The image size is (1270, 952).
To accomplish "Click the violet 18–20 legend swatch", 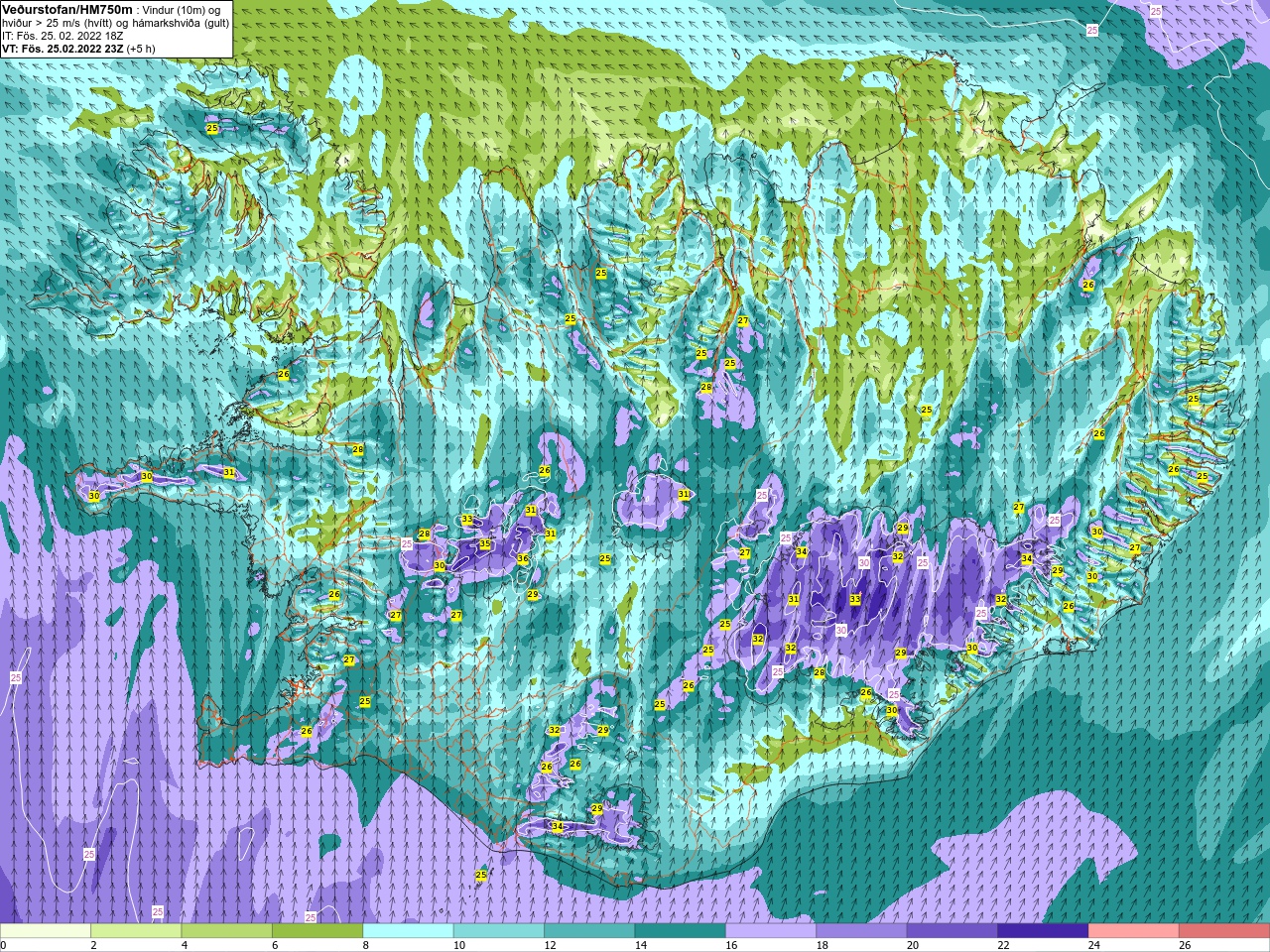I will tap(862, 931).
